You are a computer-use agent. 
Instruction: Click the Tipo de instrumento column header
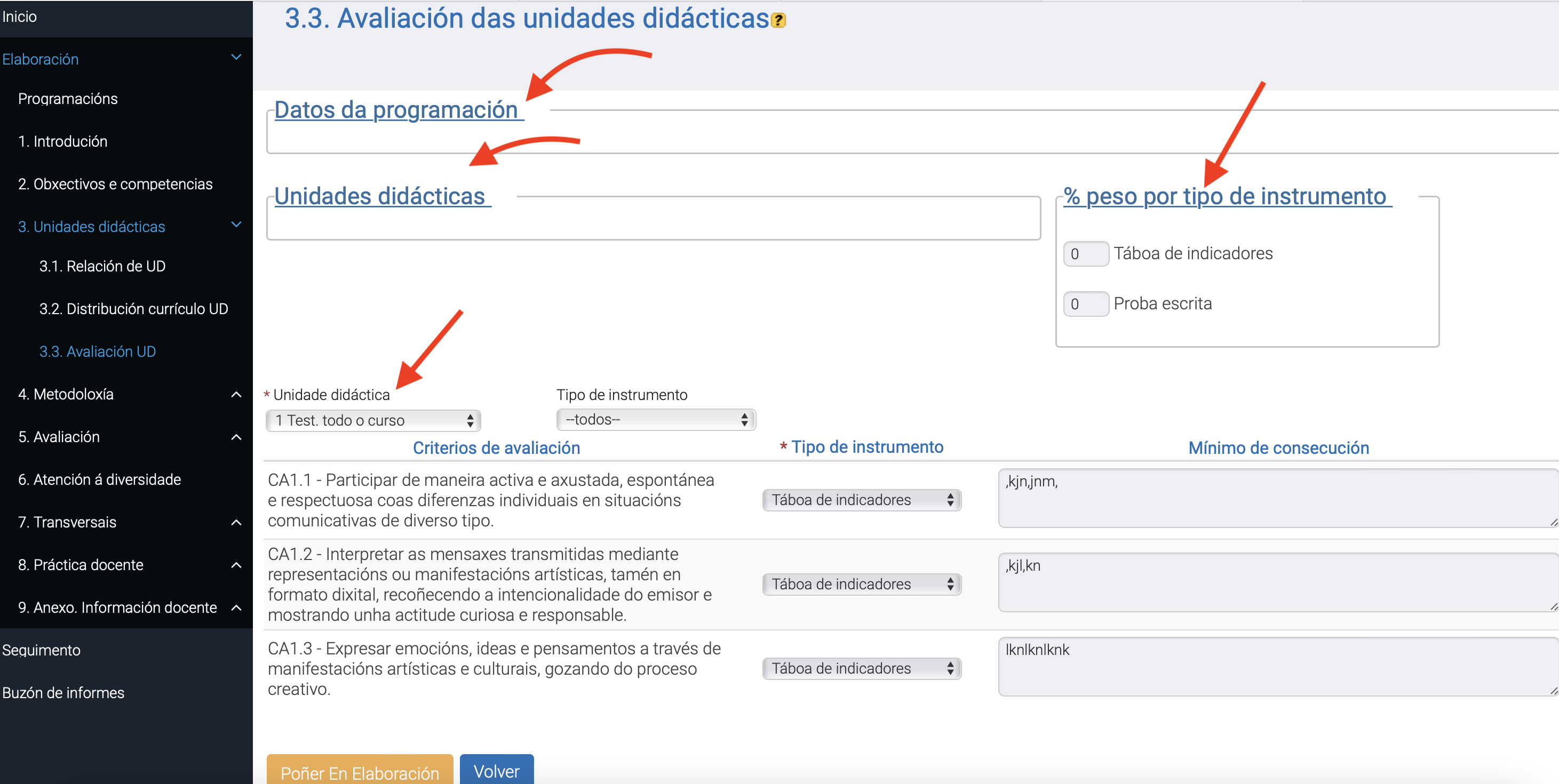pyautogui.click(x=862, y=447)
